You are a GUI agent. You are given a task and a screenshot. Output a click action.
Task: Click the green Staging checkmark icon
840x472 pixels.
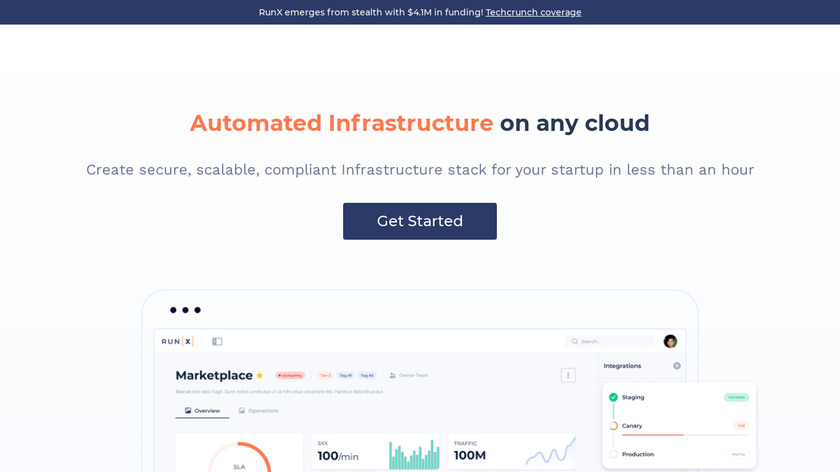[613, 397]
